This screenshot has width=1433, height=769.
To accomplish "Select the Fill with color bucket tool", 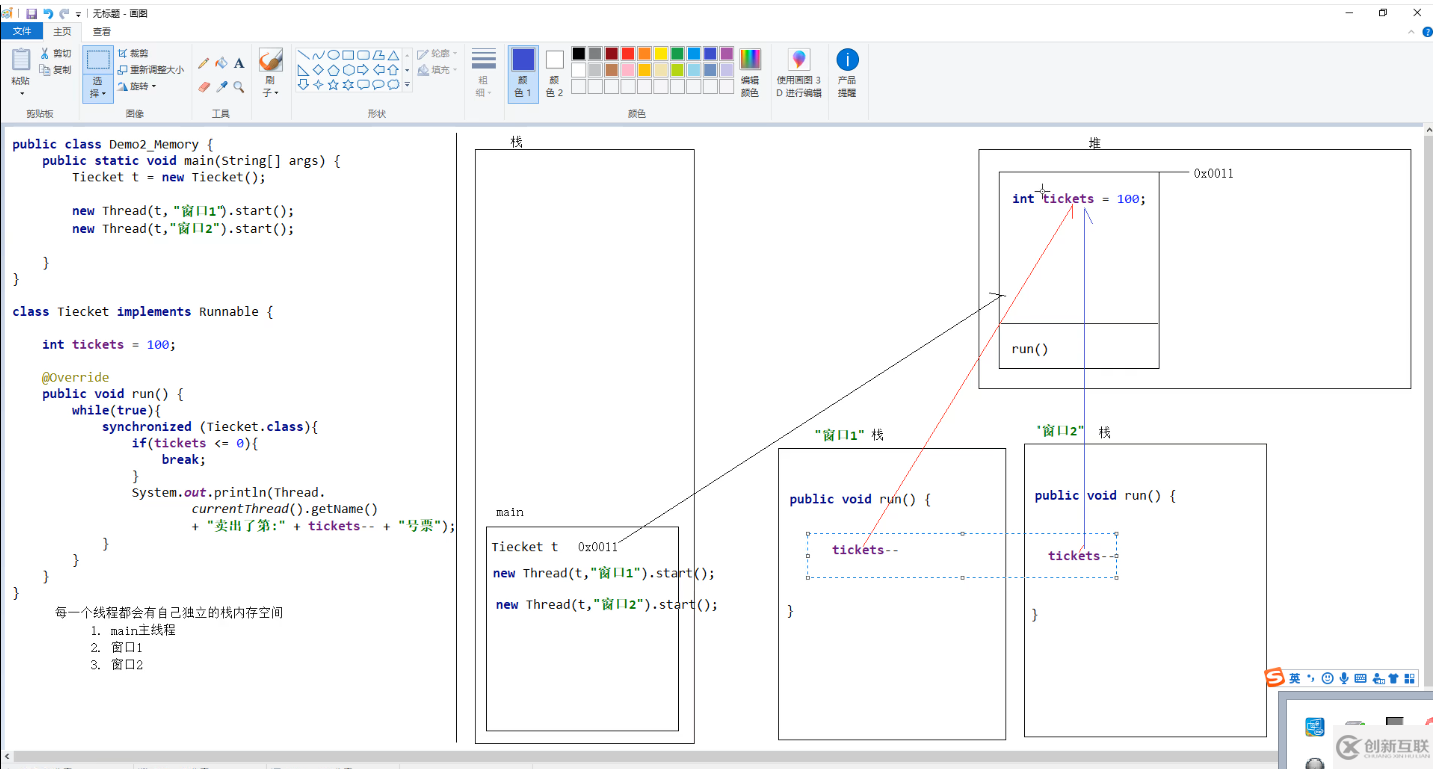I will point(221,63).
